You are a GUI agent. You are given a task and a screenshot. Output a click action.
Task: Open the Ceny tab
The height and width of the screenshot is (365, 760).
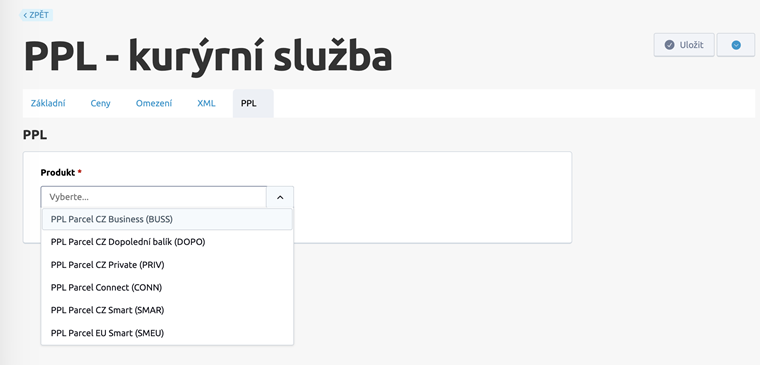(100, 103)
